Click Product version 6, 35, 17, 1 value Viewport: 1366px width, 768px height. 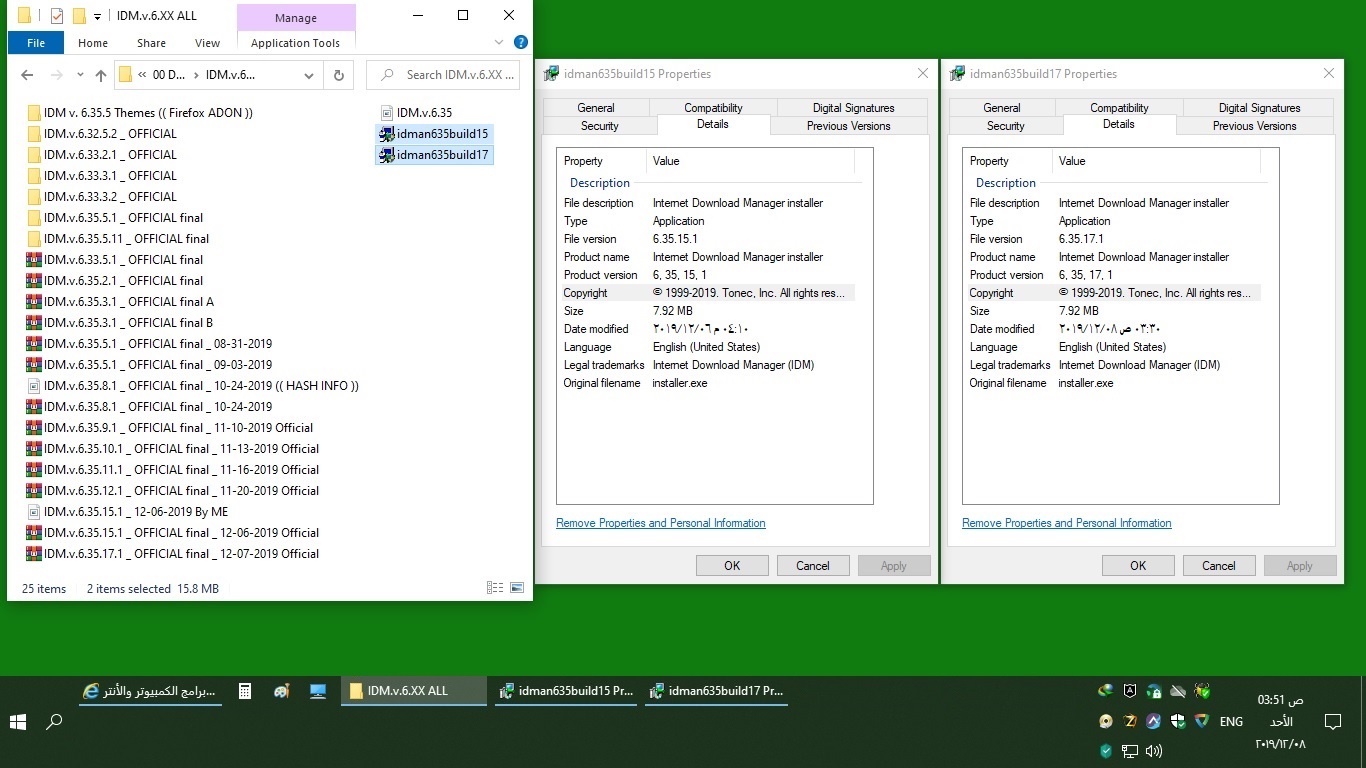point(1085,275)
